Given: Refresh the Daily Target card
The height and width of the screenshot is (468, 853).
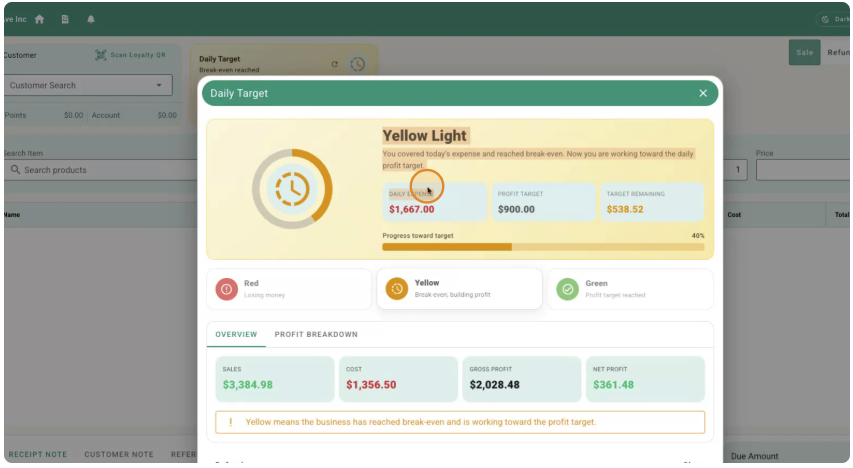Looking at the screenshot, I should 335,64.
